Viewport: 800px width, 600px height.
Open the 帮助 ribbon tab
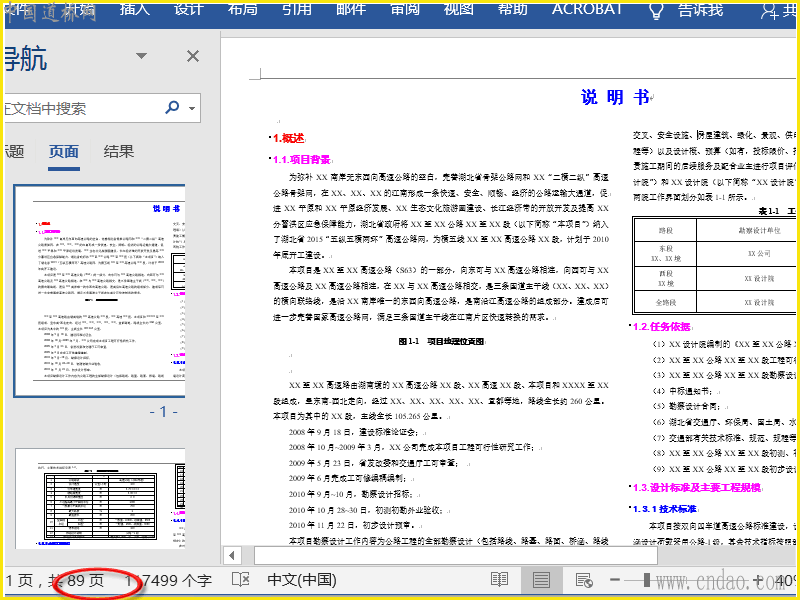[x=513, y=10]
